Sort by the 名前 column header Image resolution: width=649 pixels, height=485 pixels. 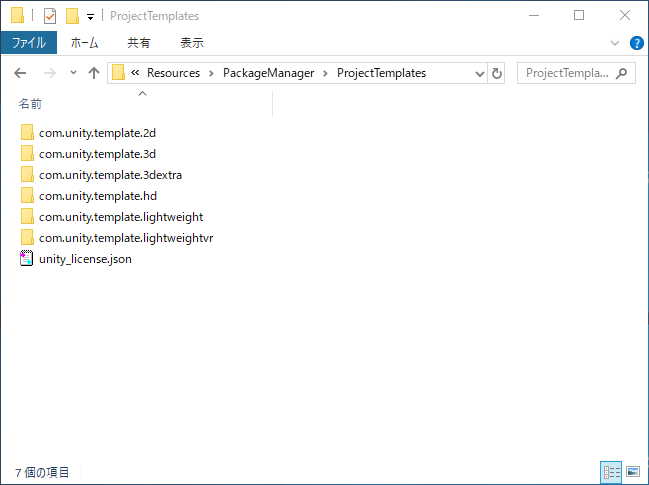click(30, 104)
